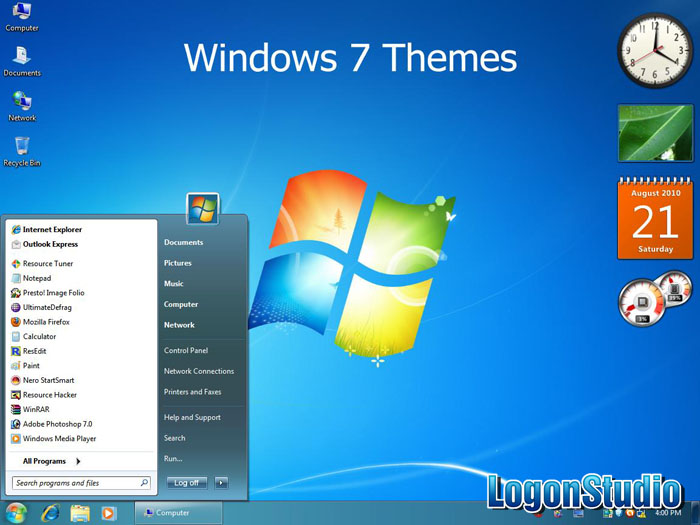The image size is (700, 525).
Task: Open Adobe Photoshop 7.0
Action: click(x=52, y=424)
